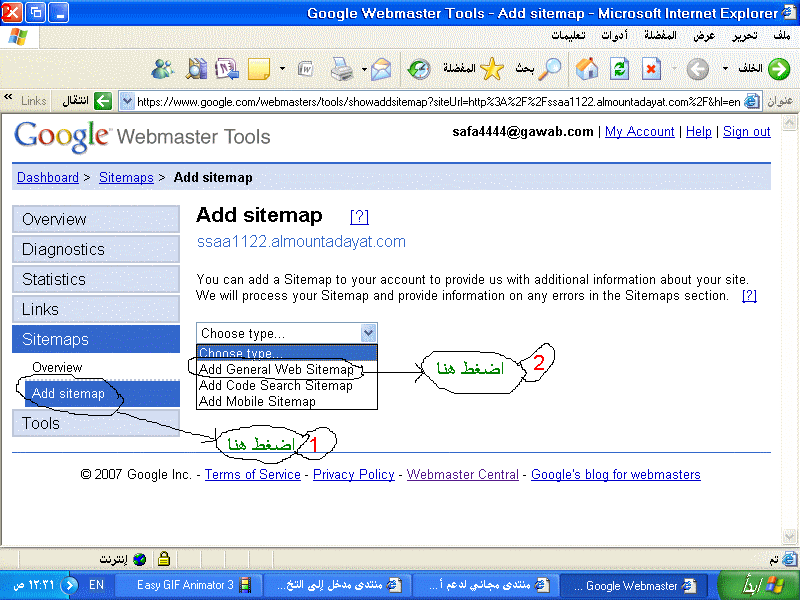
Task: Select Add Mobile Sitemap option
Action: coord(287,402)
